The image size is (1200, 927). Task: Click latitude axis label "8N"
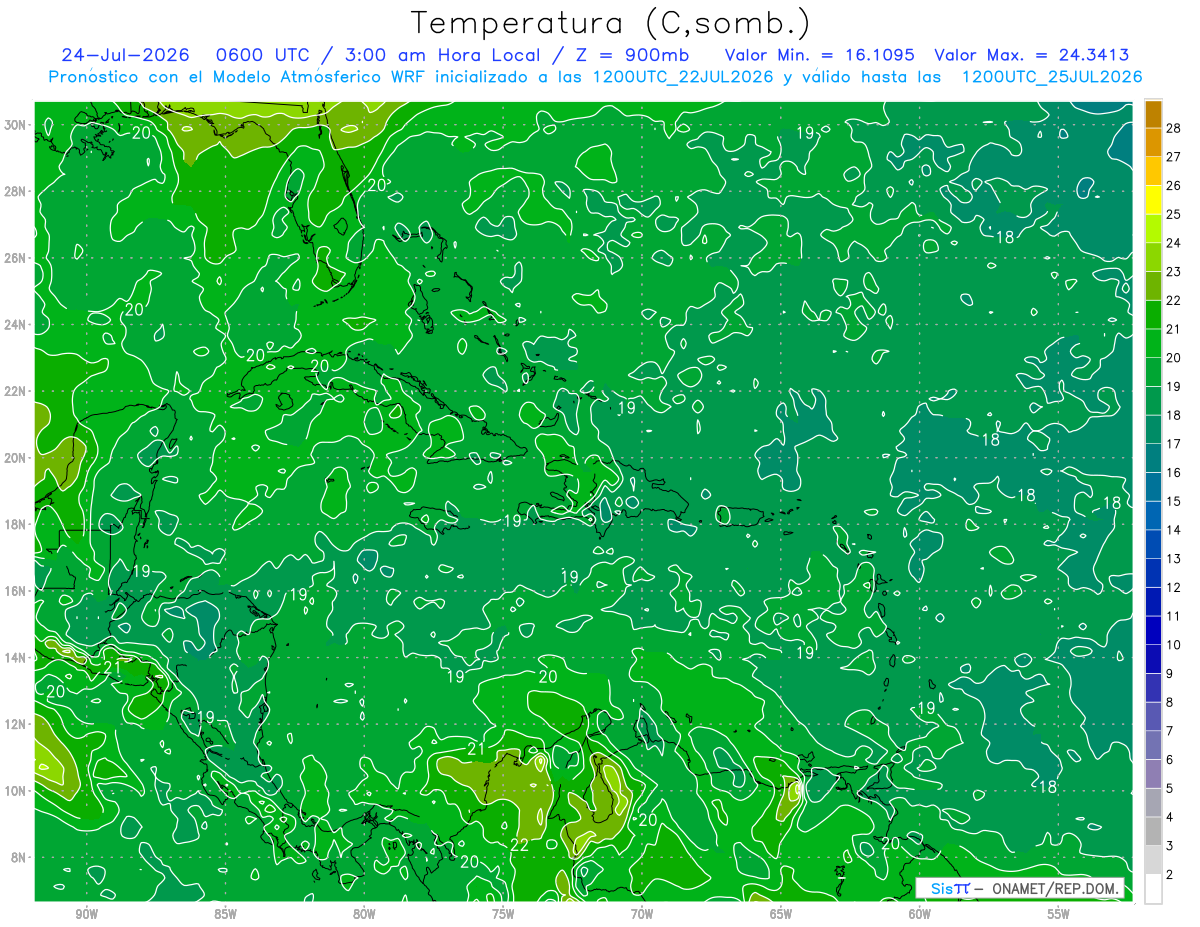coord(19,857)
